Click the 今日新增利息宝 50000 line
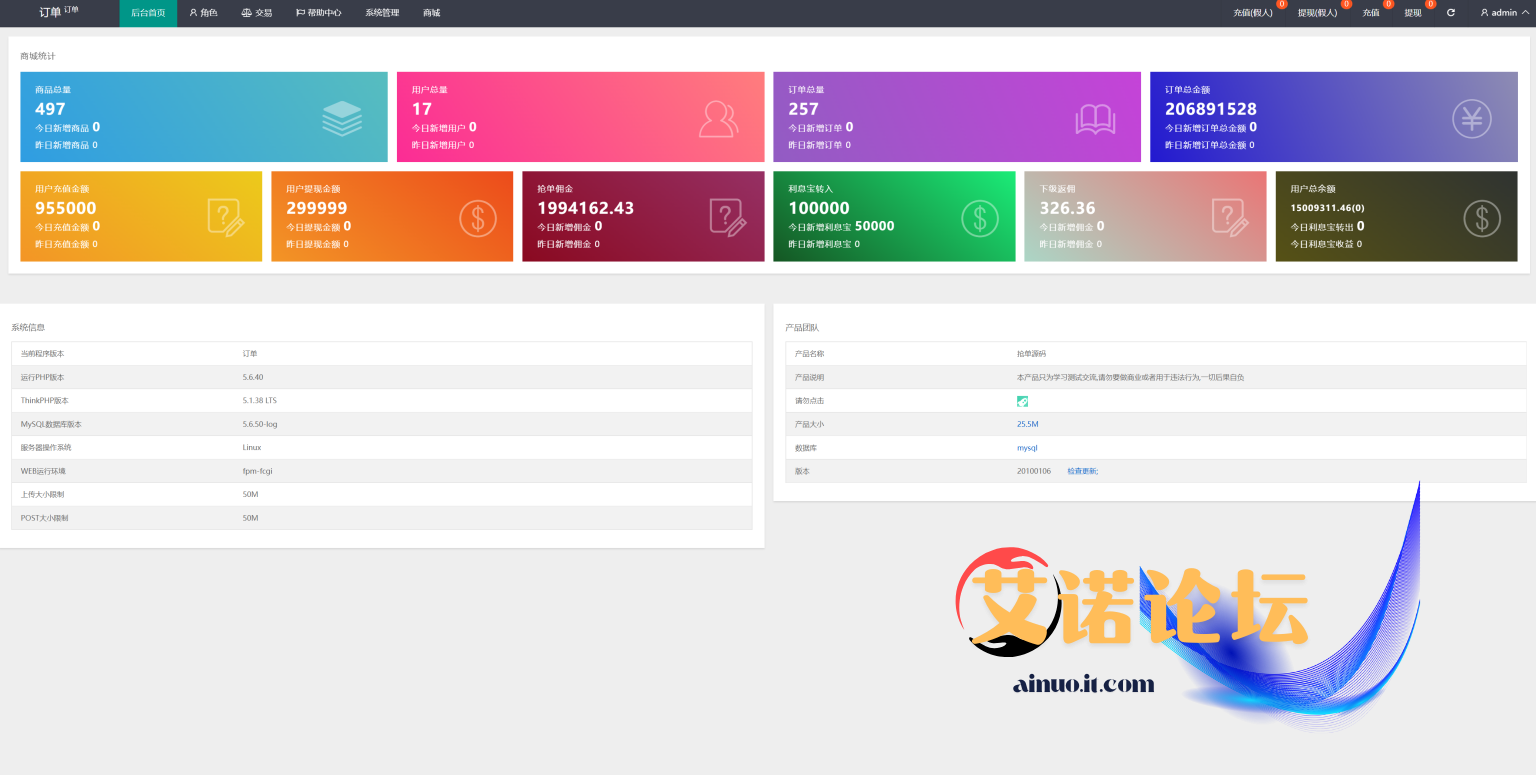1536x775 pixels. point(841,227)
